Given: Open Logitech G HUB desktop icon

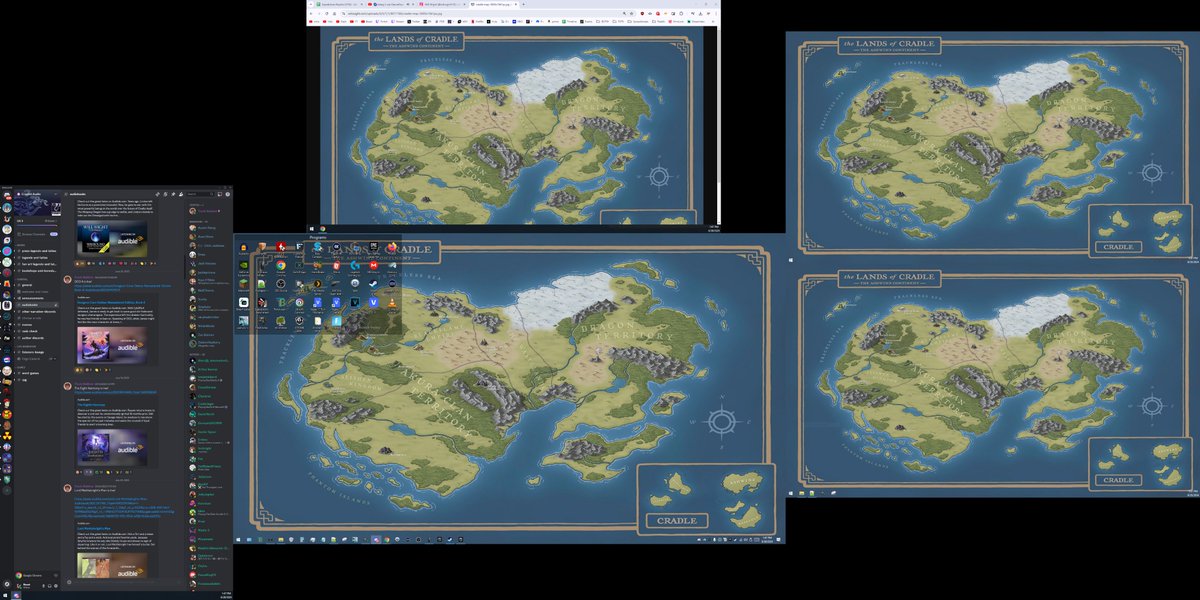Looking at the screenshot, I should click(x=355, y=265).
